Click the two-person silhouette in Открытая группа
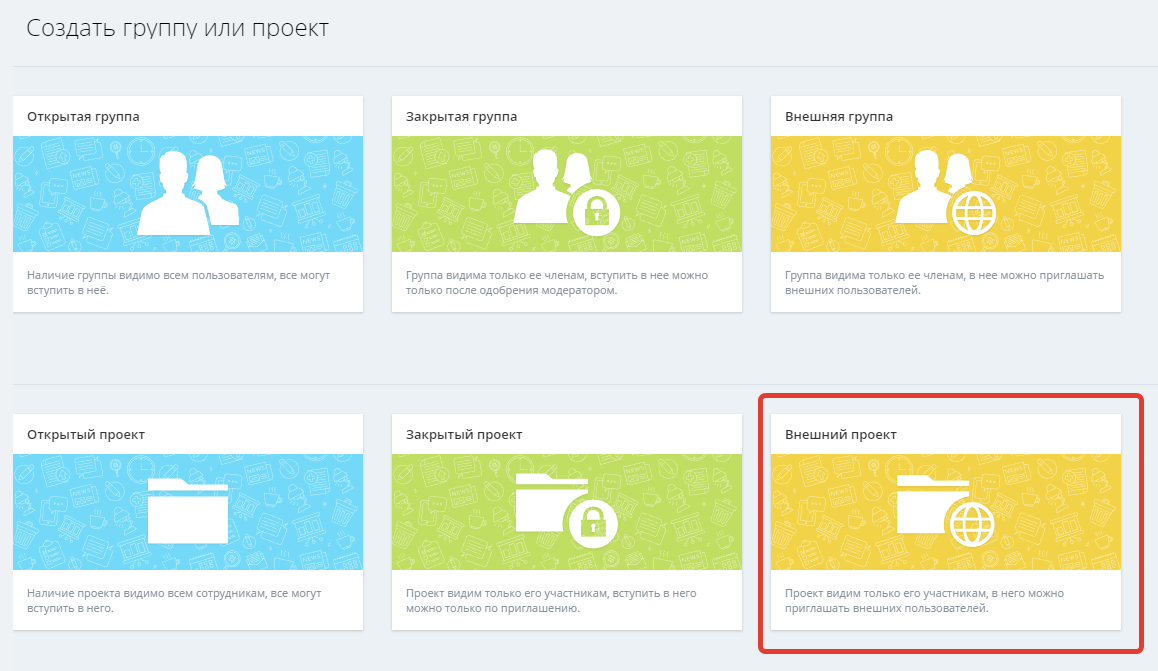The height and width of the screenshot is (671, 1158). pos(187,192)
